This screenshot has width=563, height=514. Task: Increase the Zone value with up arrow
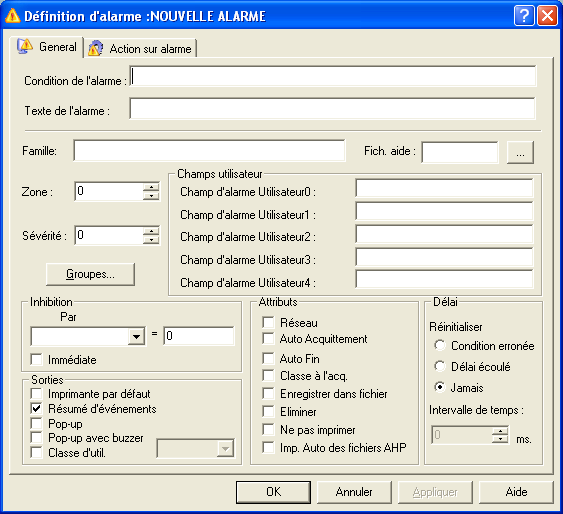151,187
